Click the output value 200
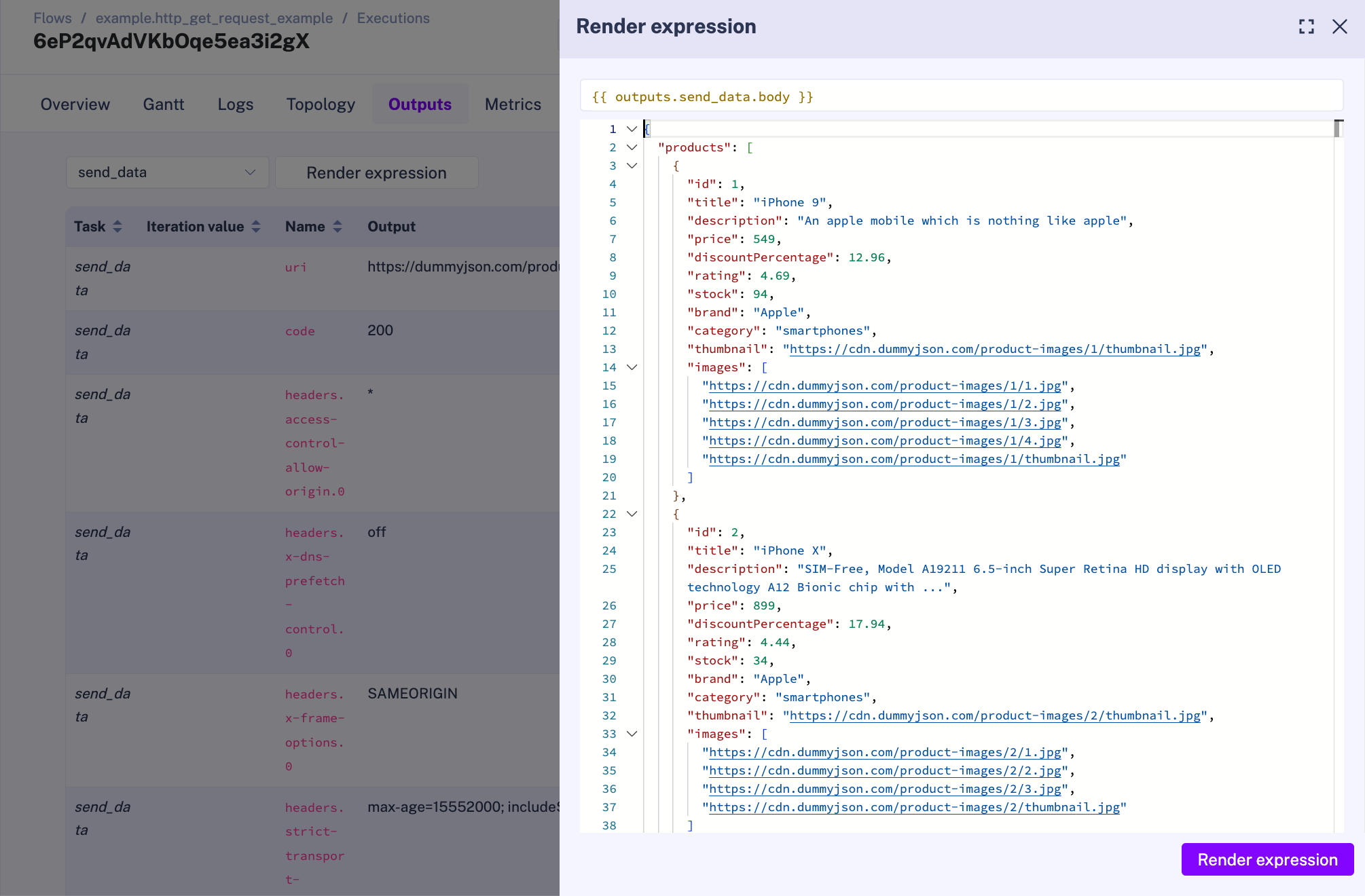1365x896 pixels. [380, 331]
